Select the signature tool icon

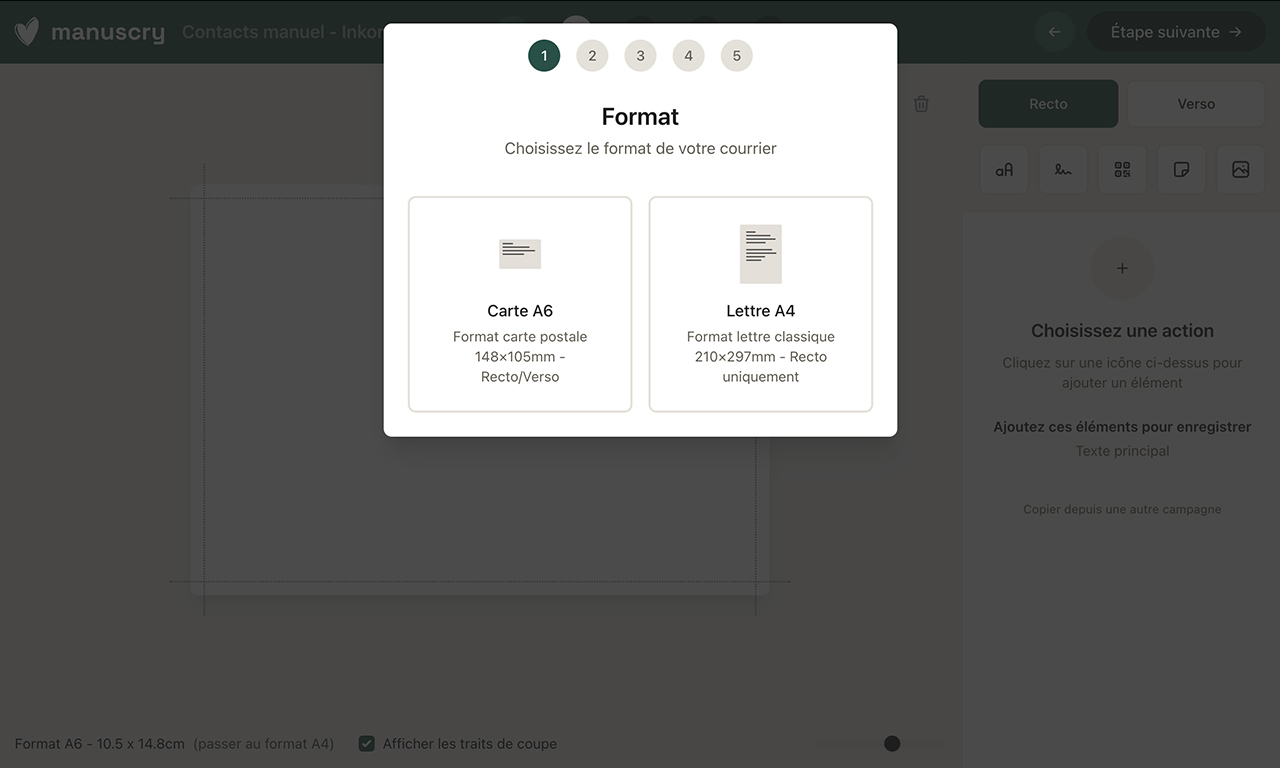[x=1063, y=170]
